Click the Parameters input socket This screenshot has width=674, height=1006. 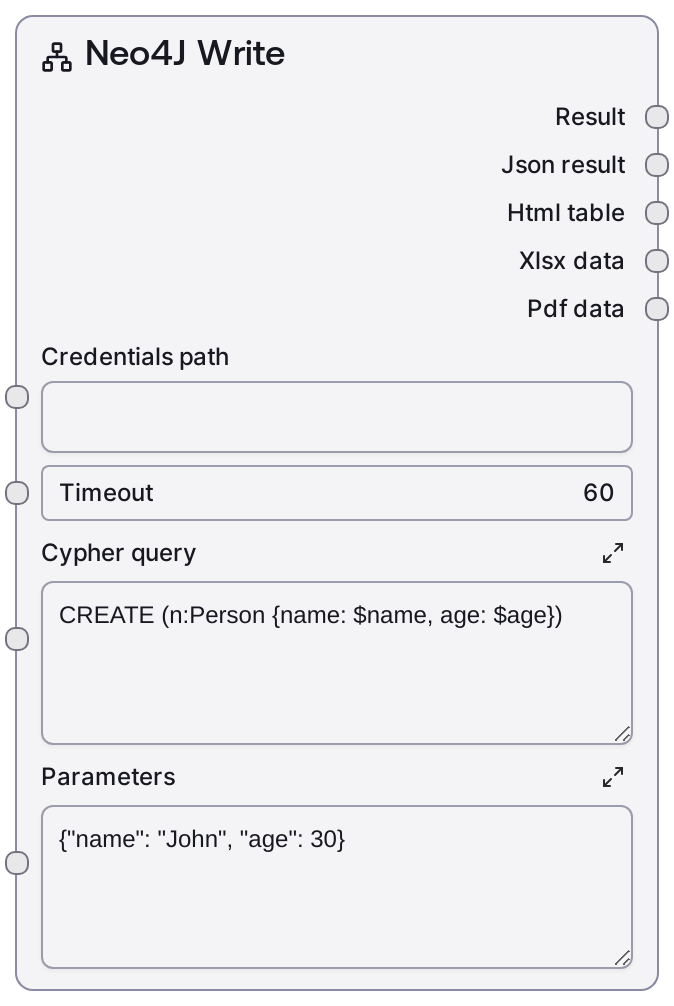[17, 863]
